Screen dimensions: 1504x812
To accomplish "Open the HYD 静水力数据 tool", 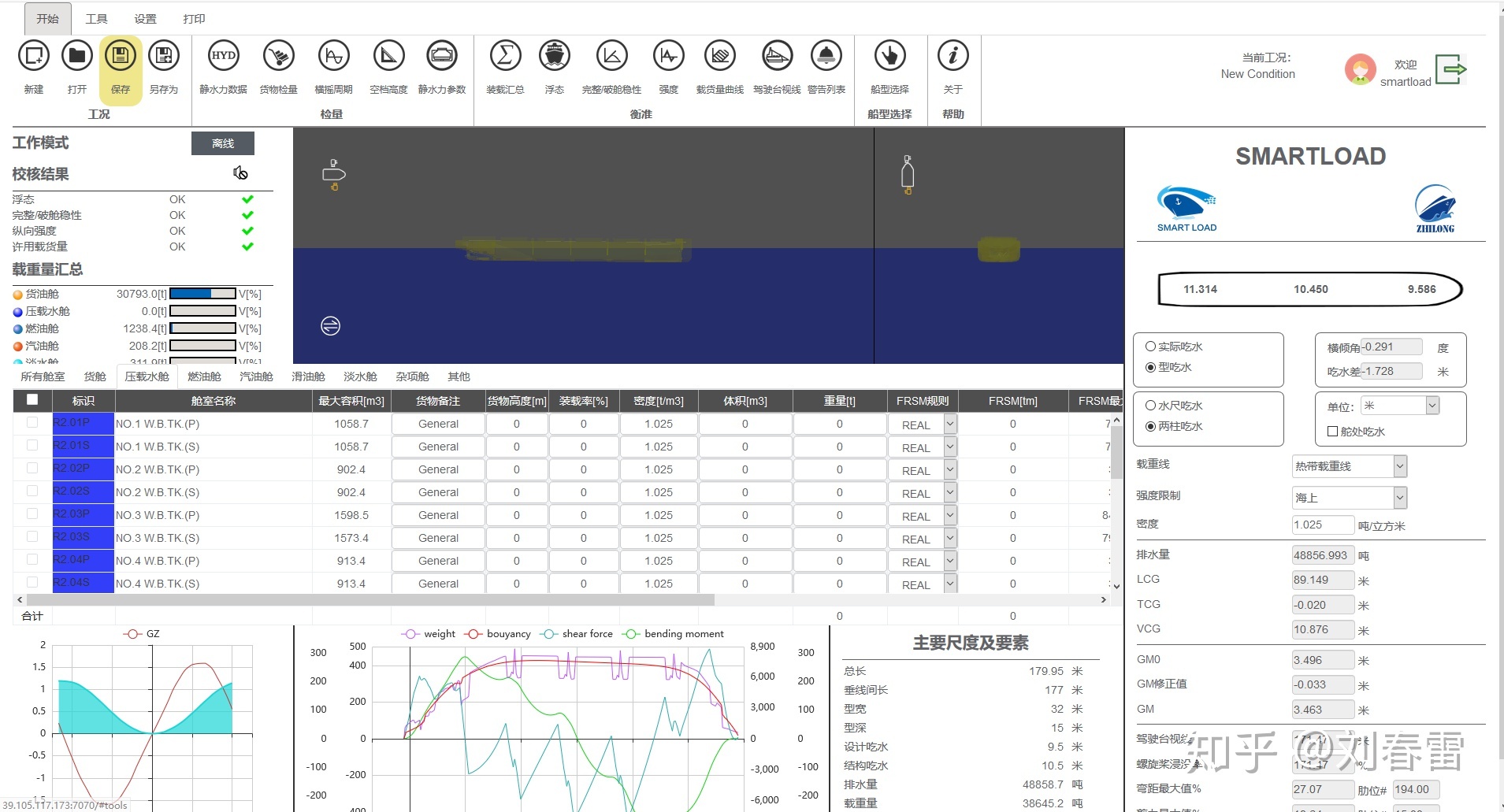I will point(224,56).
